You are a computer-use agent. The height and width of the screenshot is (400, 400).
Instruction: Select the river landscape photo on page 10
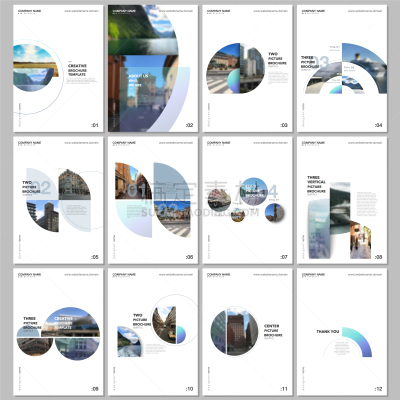click(x=130, y=342)
